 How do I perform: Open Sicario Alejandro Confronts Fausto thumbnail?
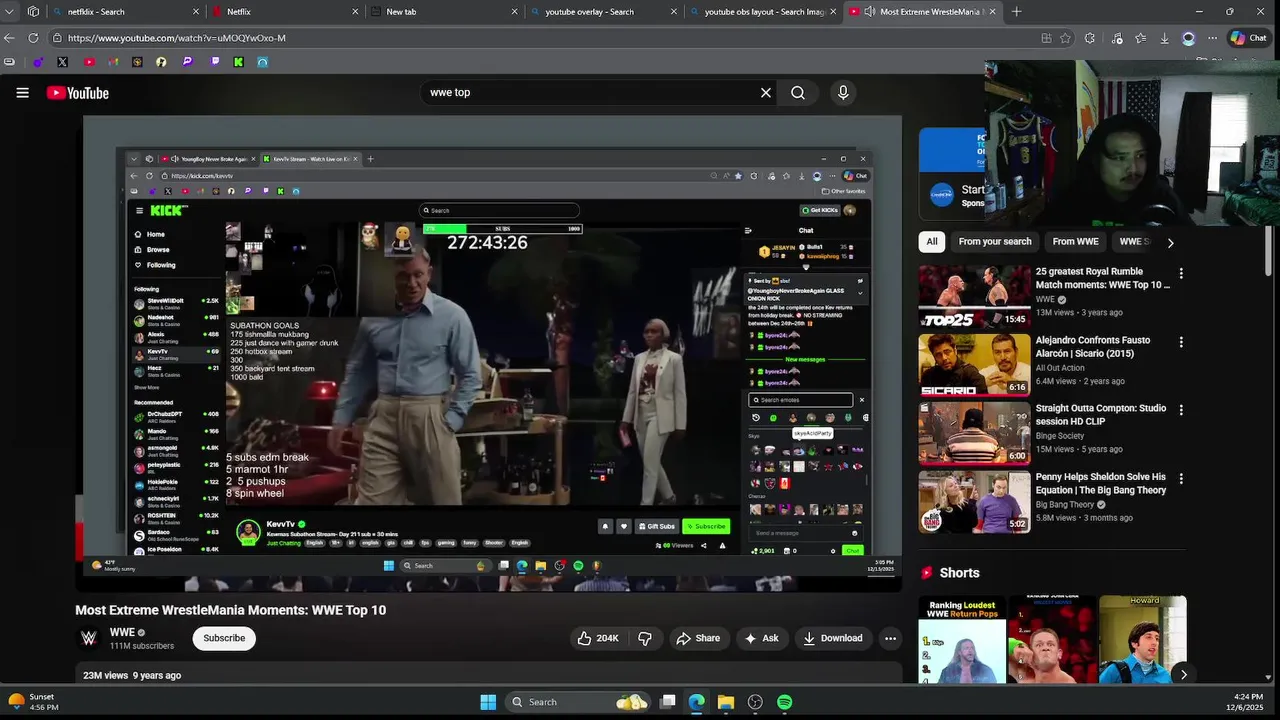(x=974, y=365)
